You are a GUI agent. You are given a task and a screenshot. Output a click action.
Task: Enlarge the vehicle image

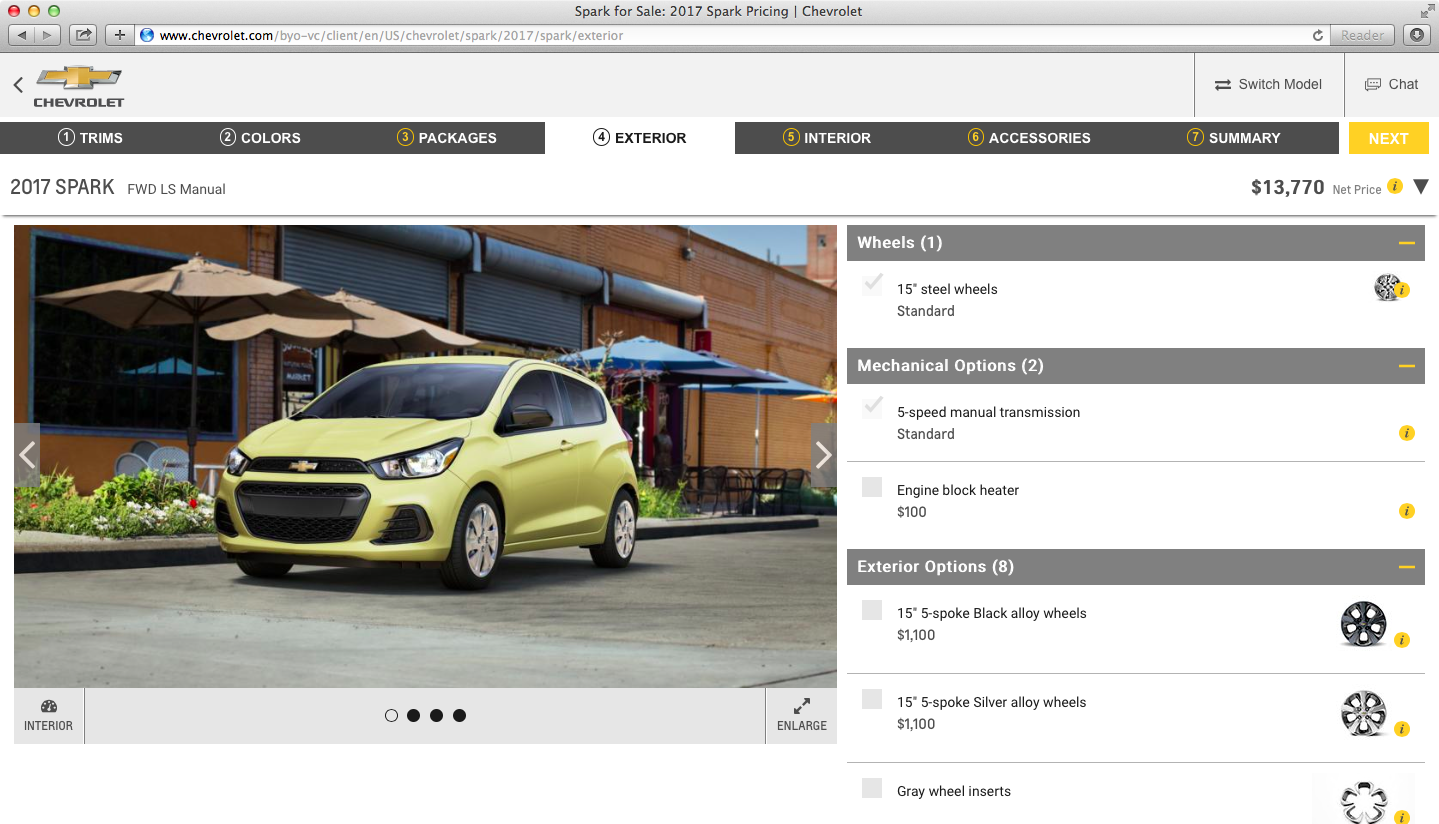click(x=802, y=716)
